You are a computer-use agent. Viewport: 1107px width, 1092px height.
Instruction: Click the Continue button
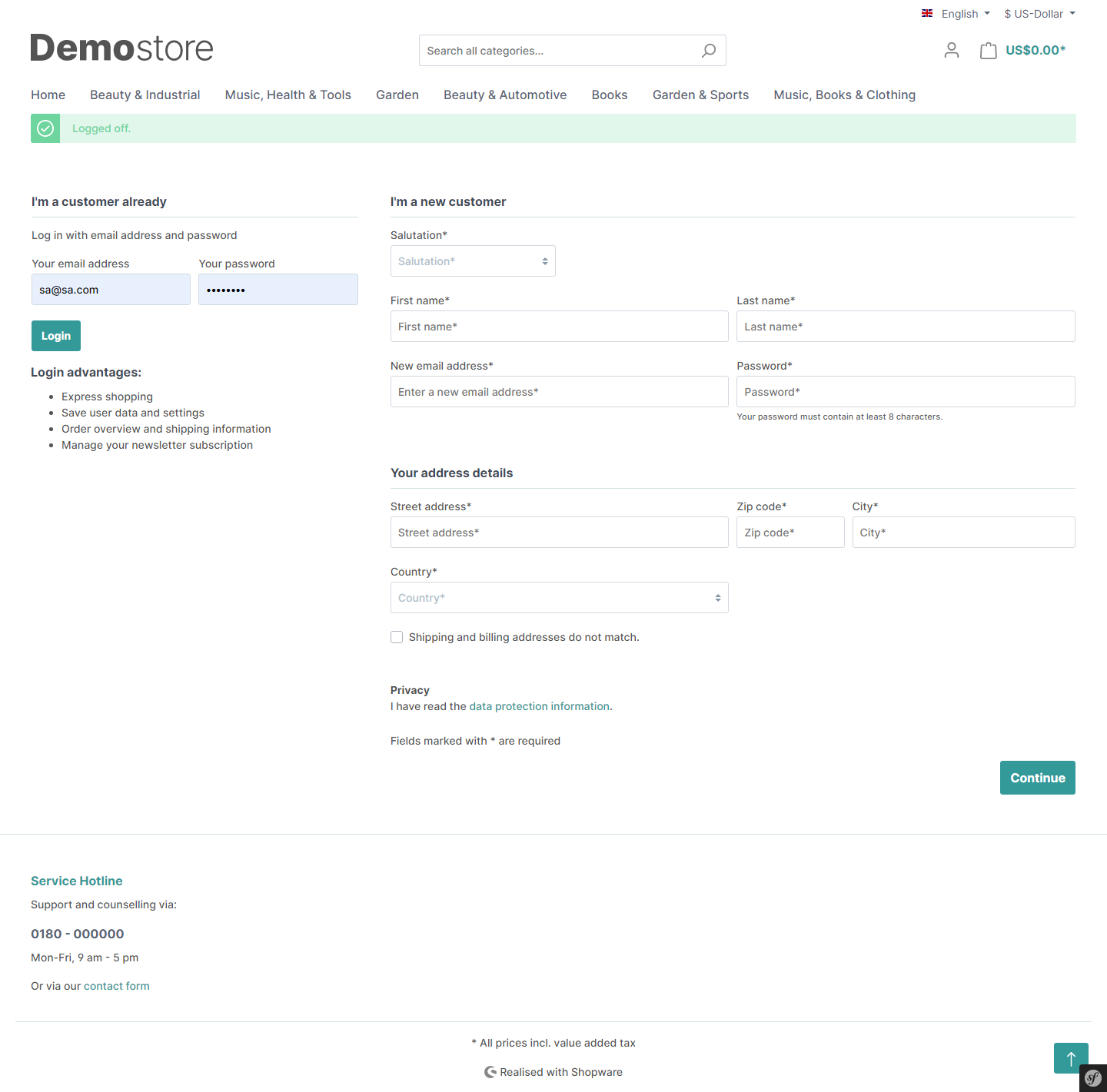pos(1038,778)
